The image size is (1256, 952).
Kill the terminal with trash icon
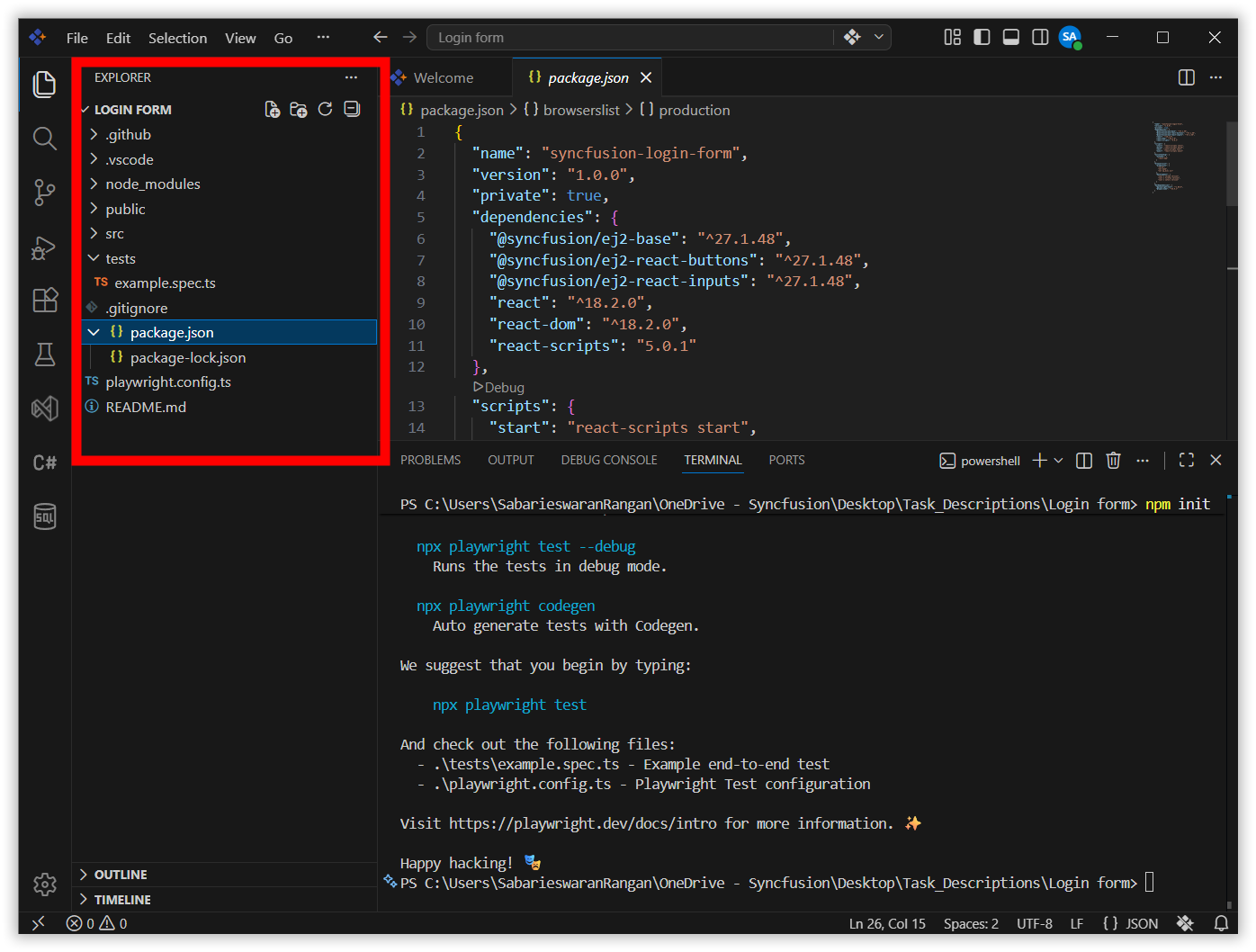pos(1113,461)
